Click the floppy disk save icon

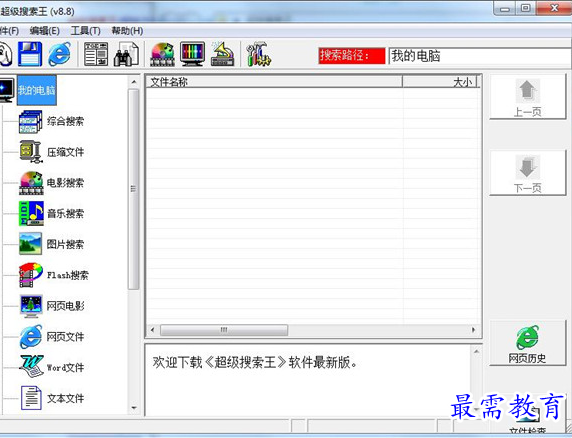[x=30, y=54]
